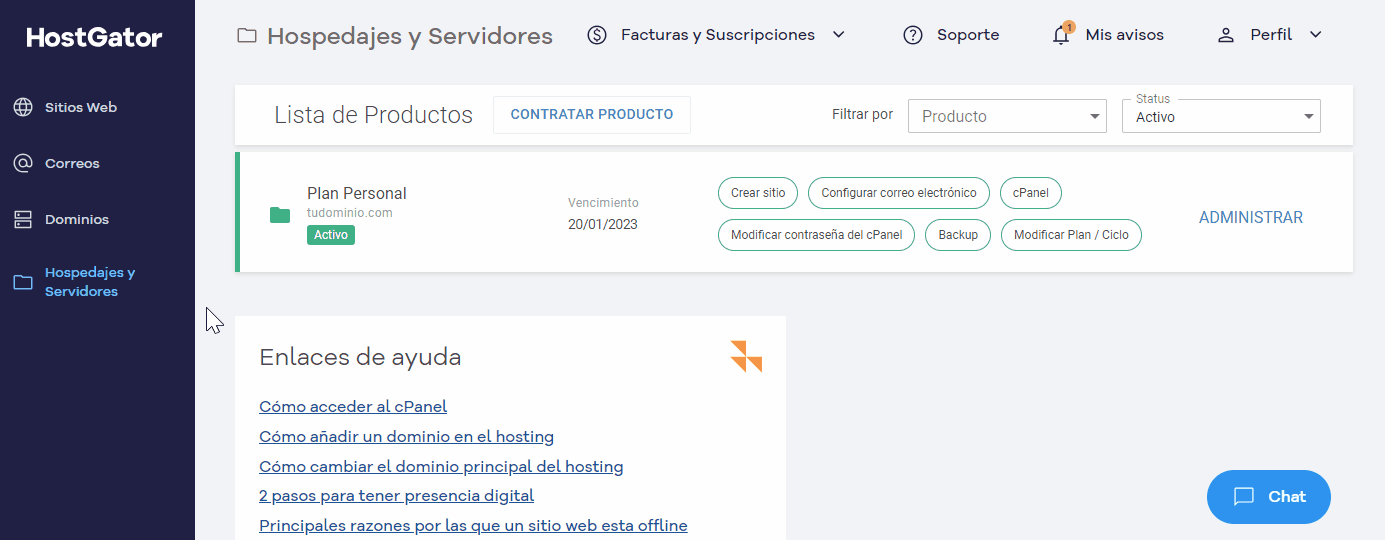Open link Cómo acceder al cPanel
Viewport: 1385px width, 540px height.
(x=353, y=407)
